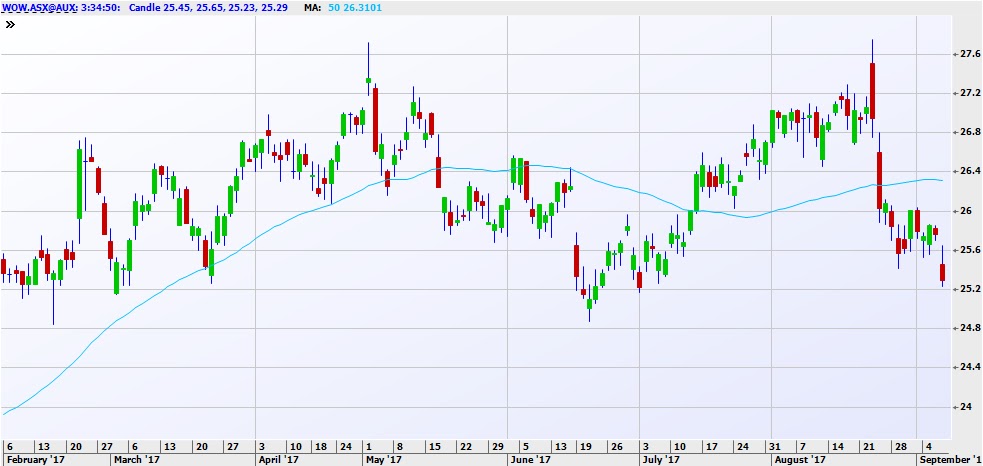Click the tall green candle near February 20

click(80, 184)
